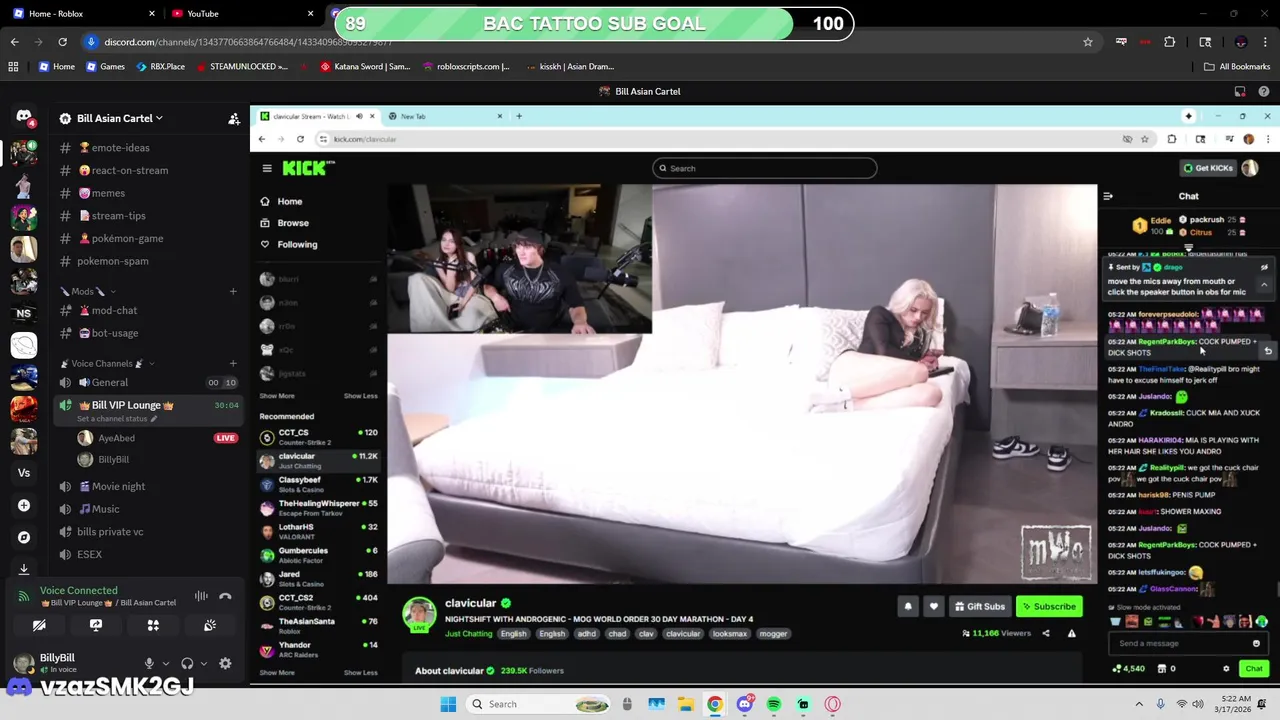Click green Chat send button

click(1254, 668)
